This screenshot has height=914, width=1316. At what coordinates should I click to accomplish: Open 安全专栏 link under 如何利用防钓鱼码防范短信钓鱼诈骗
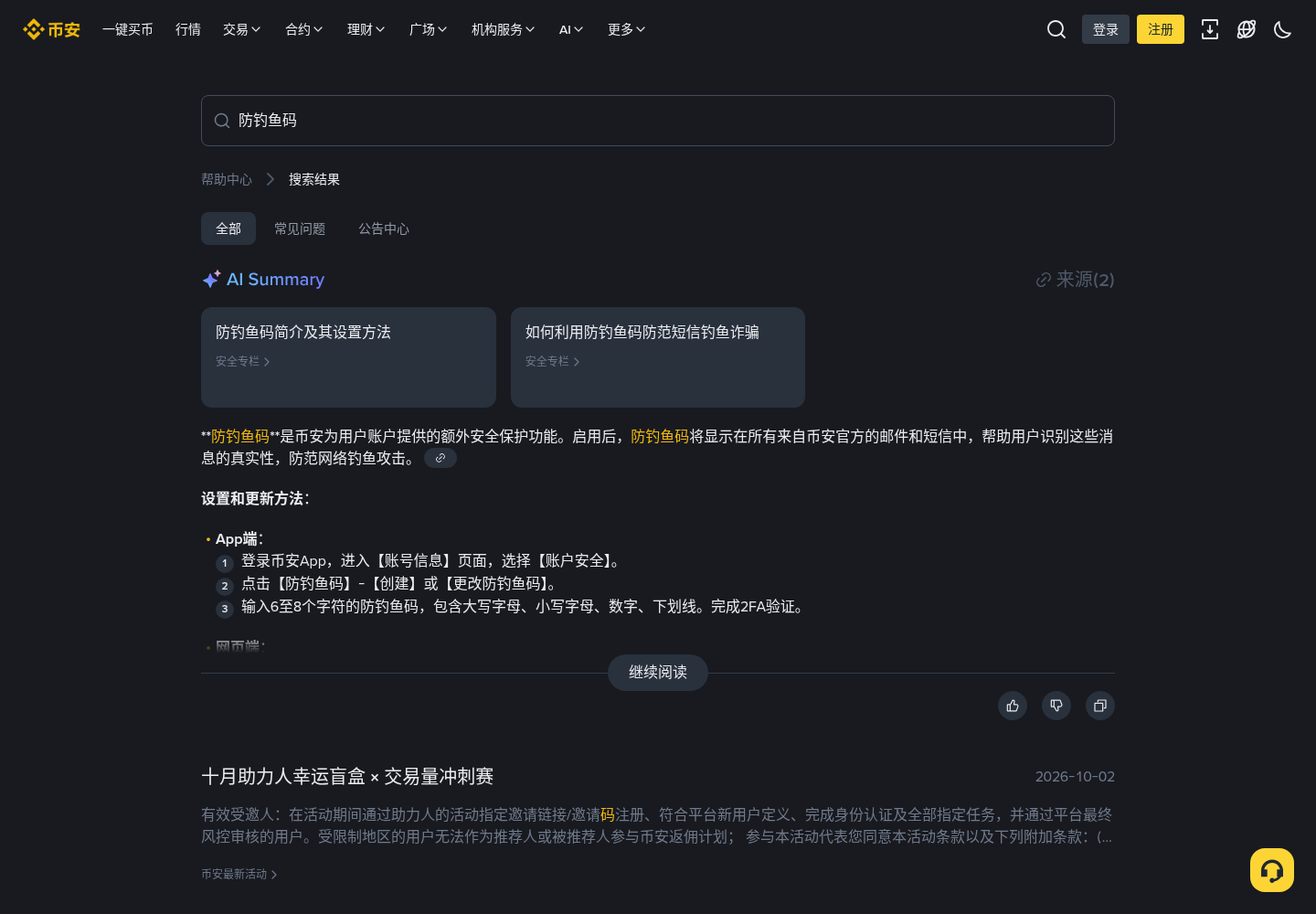click(x=553, y=362)
